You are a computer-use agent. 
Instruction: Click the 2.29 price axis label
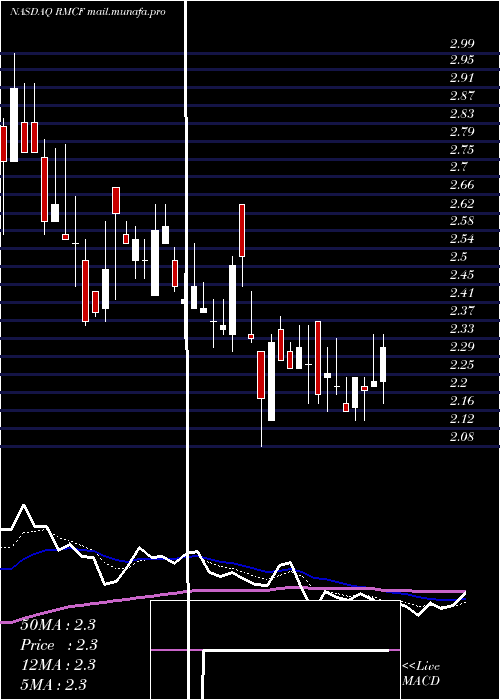[x=462, y=346]
